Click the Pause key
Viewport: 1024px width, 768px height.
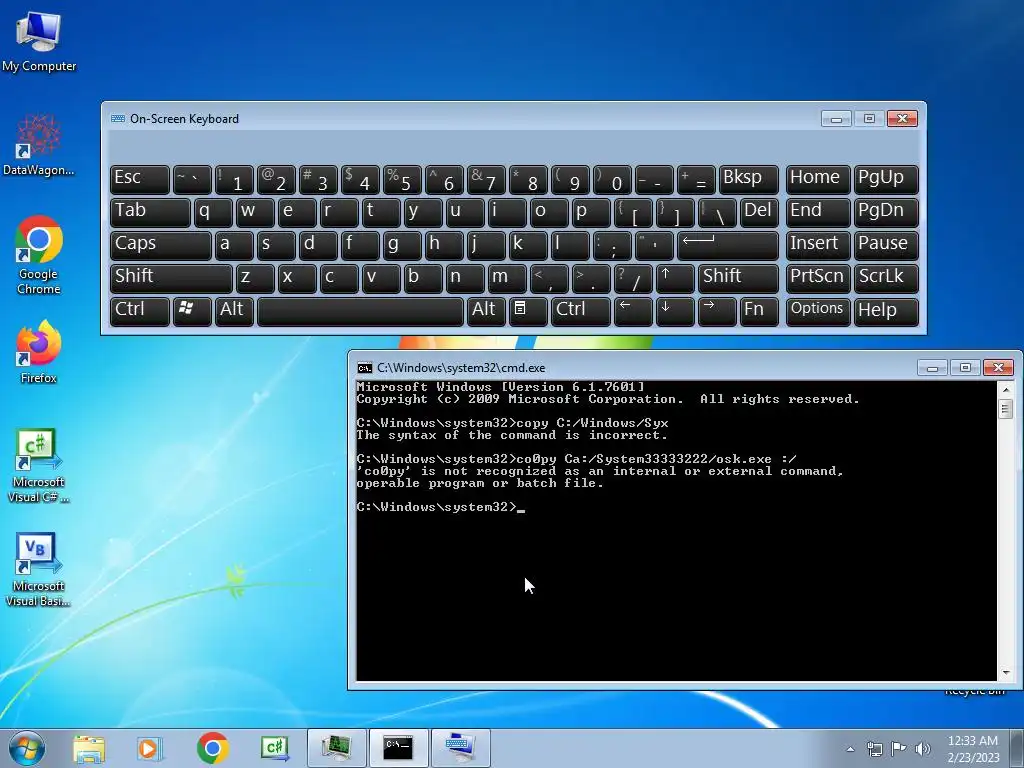886,246
